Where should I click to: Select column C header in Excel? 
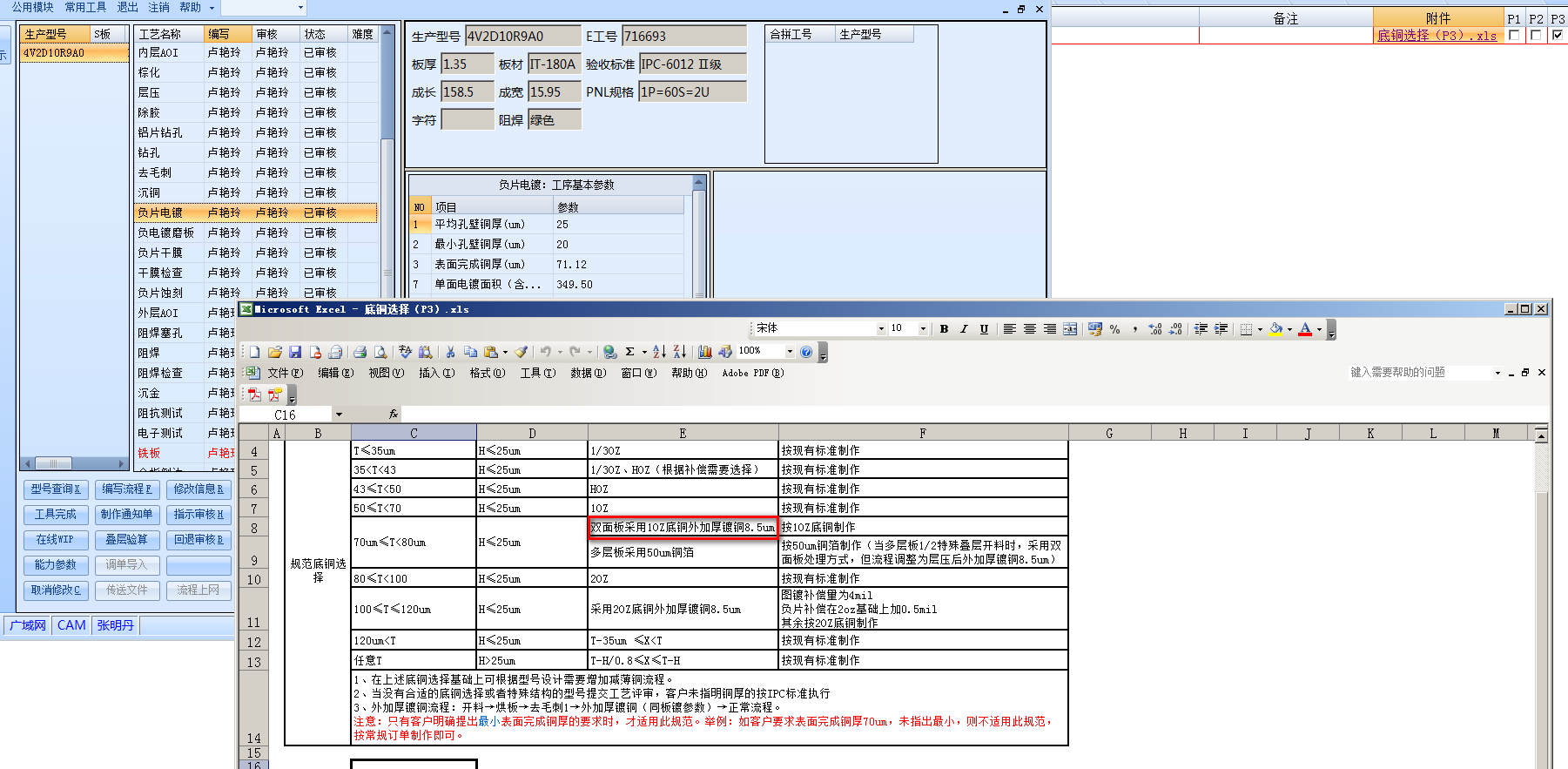tap(414, 433)
